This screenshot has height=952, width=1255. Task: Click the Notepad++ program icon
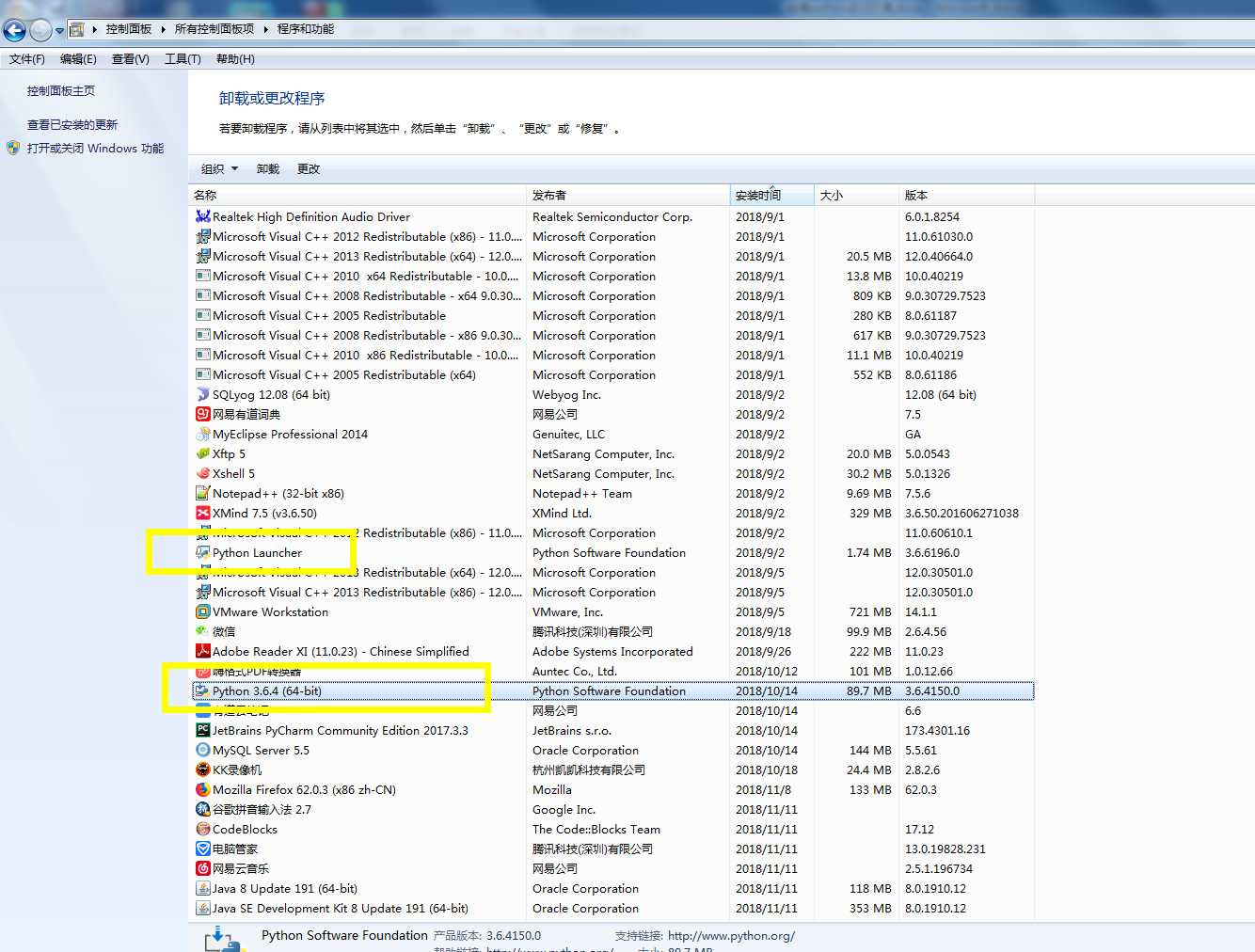(x=202, y=493)
